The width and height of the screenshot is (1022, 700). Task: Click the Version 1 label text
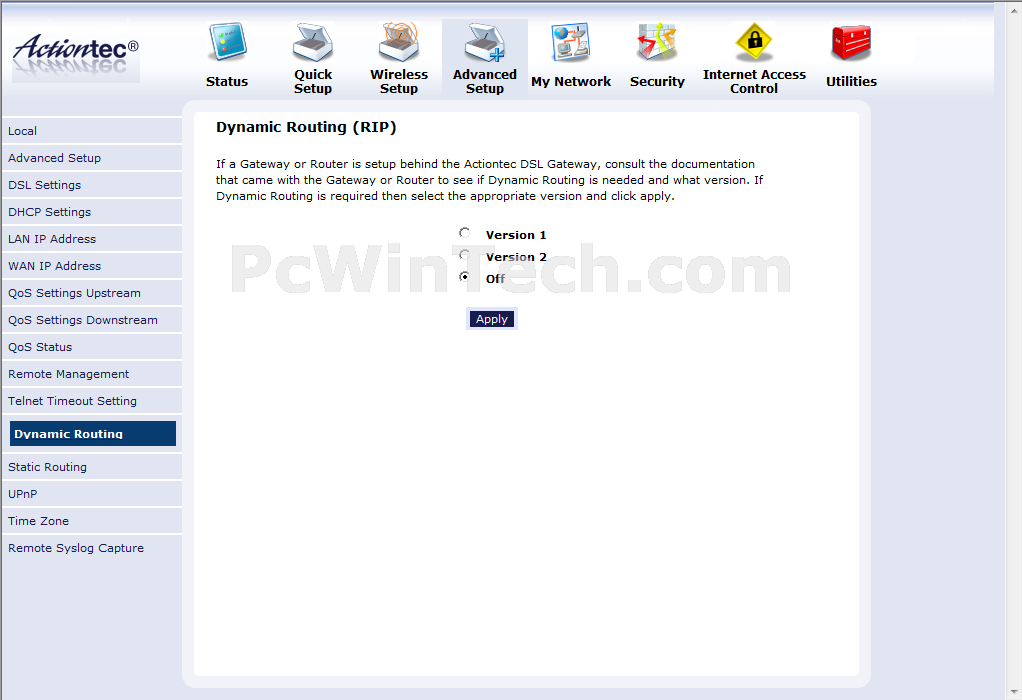click(516, 235)
